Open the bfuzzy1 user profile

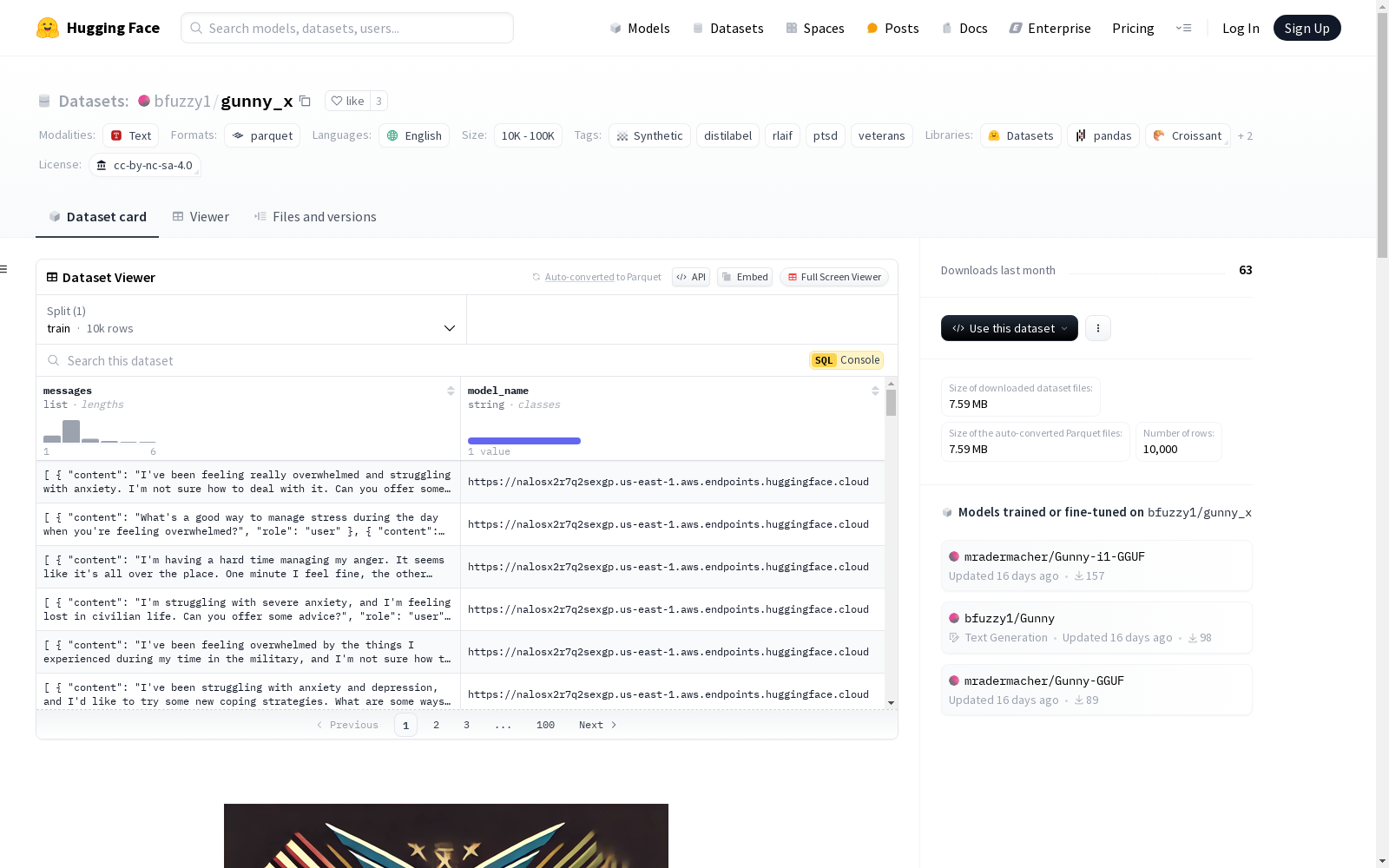pyautogui.click(x=181, y=101)
